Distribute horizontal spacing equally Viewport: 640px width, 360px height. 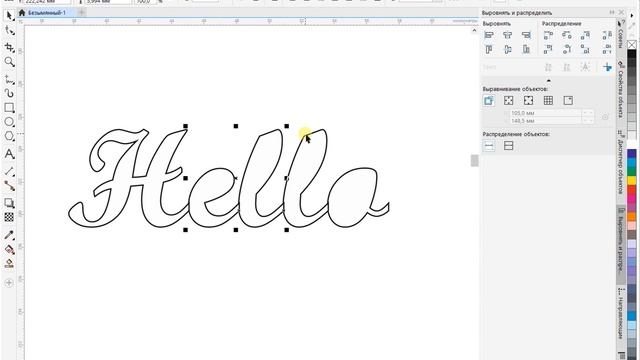[x=607, y=35]
